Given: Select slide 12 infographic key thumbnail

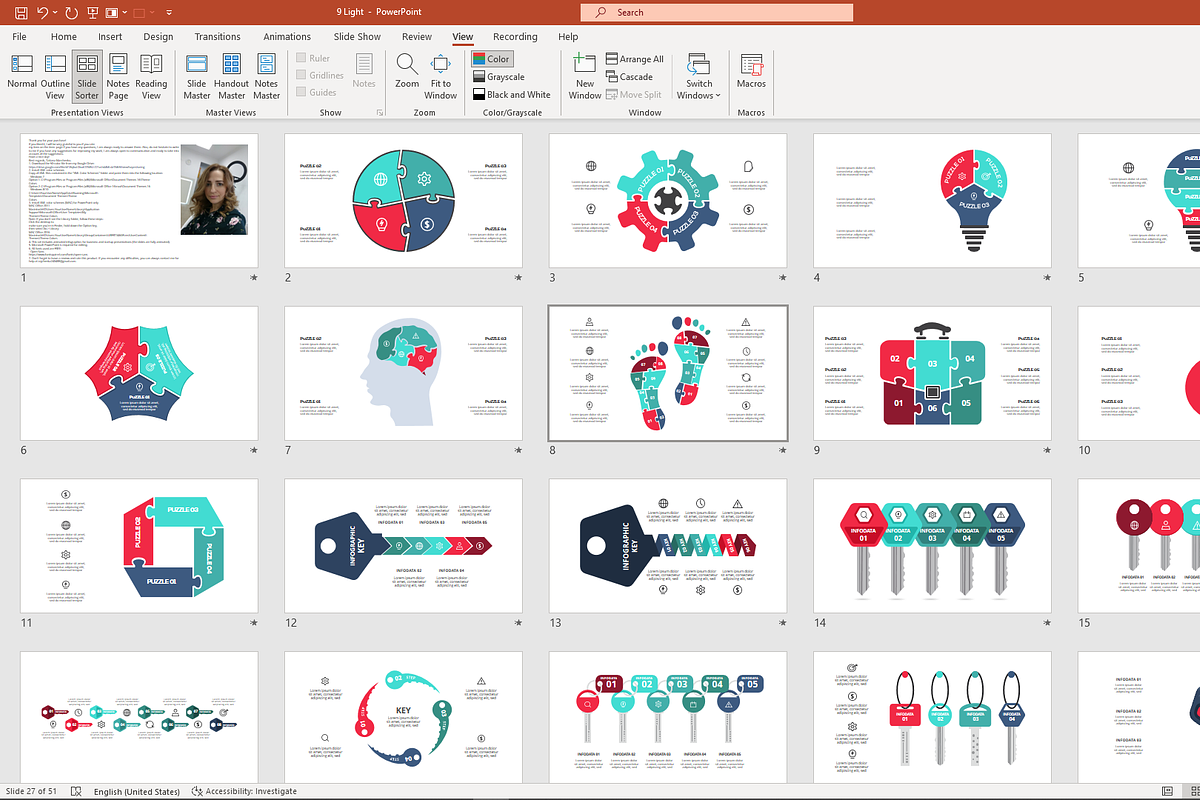Looking at the screenshot, I should tap(403, 546).
